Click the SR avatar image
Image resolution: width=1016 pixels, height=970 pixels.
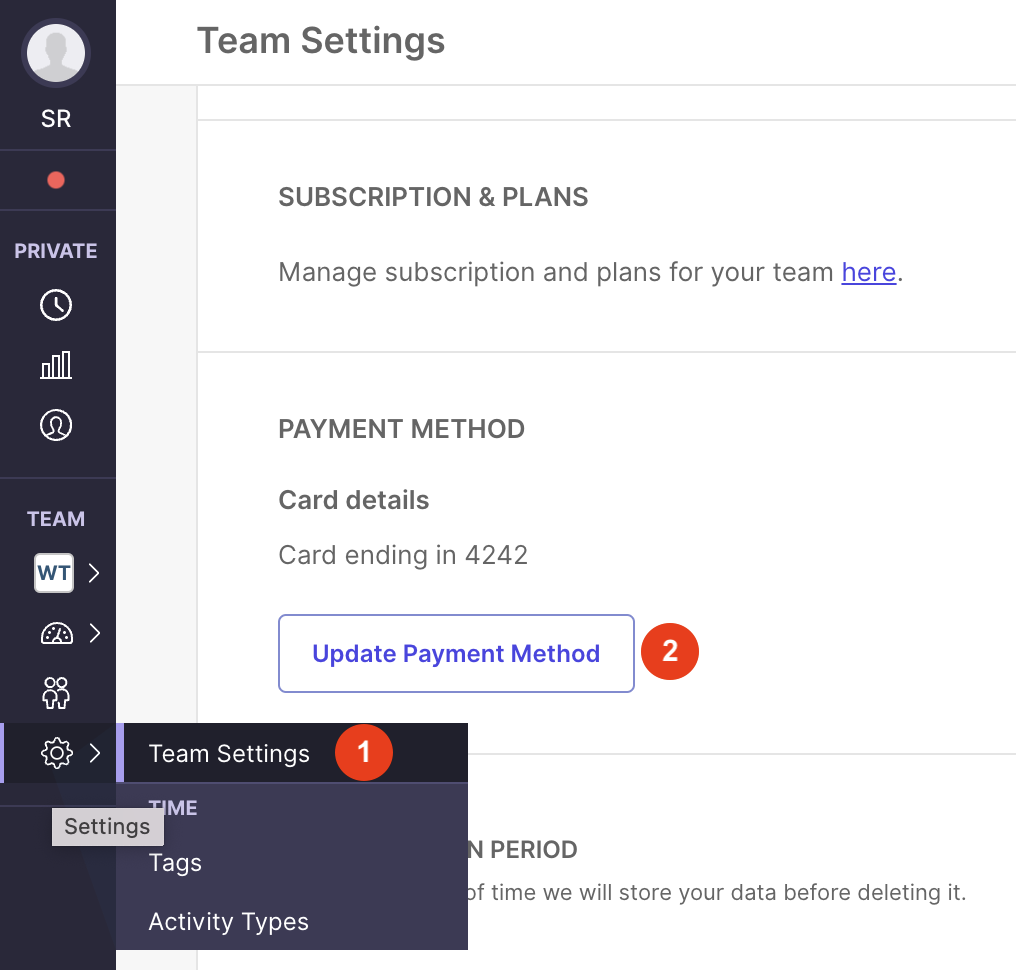tap(56, 53)
